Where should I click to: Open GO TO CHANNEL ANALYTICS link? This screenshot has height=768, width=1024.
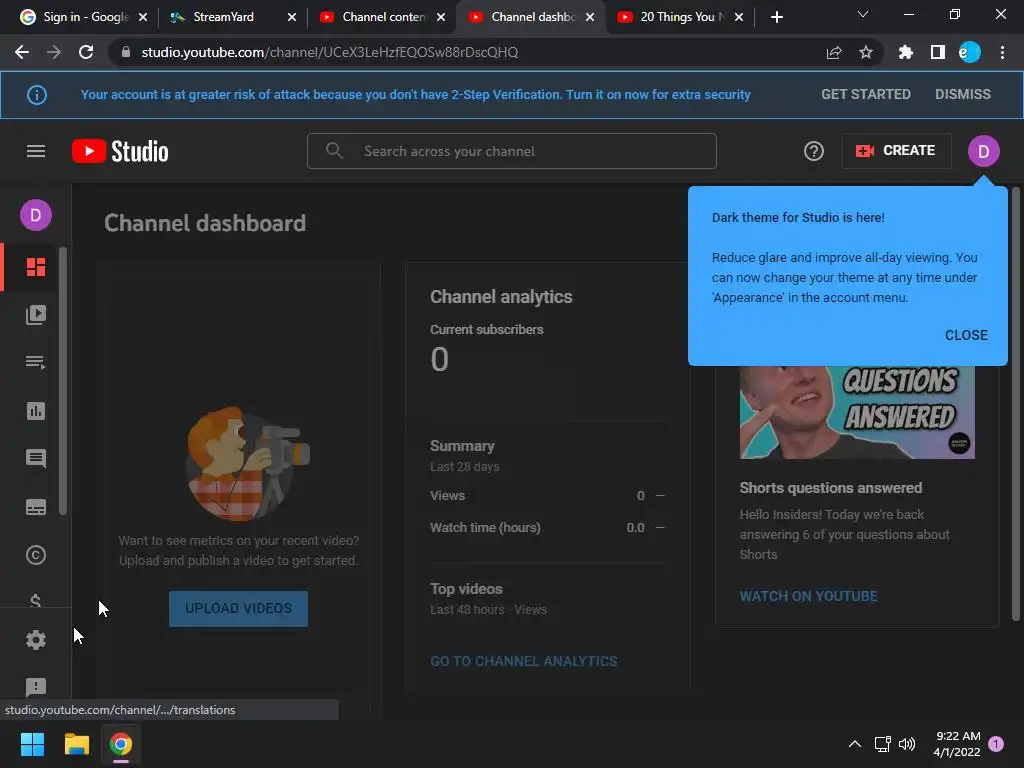coord(523,661)
